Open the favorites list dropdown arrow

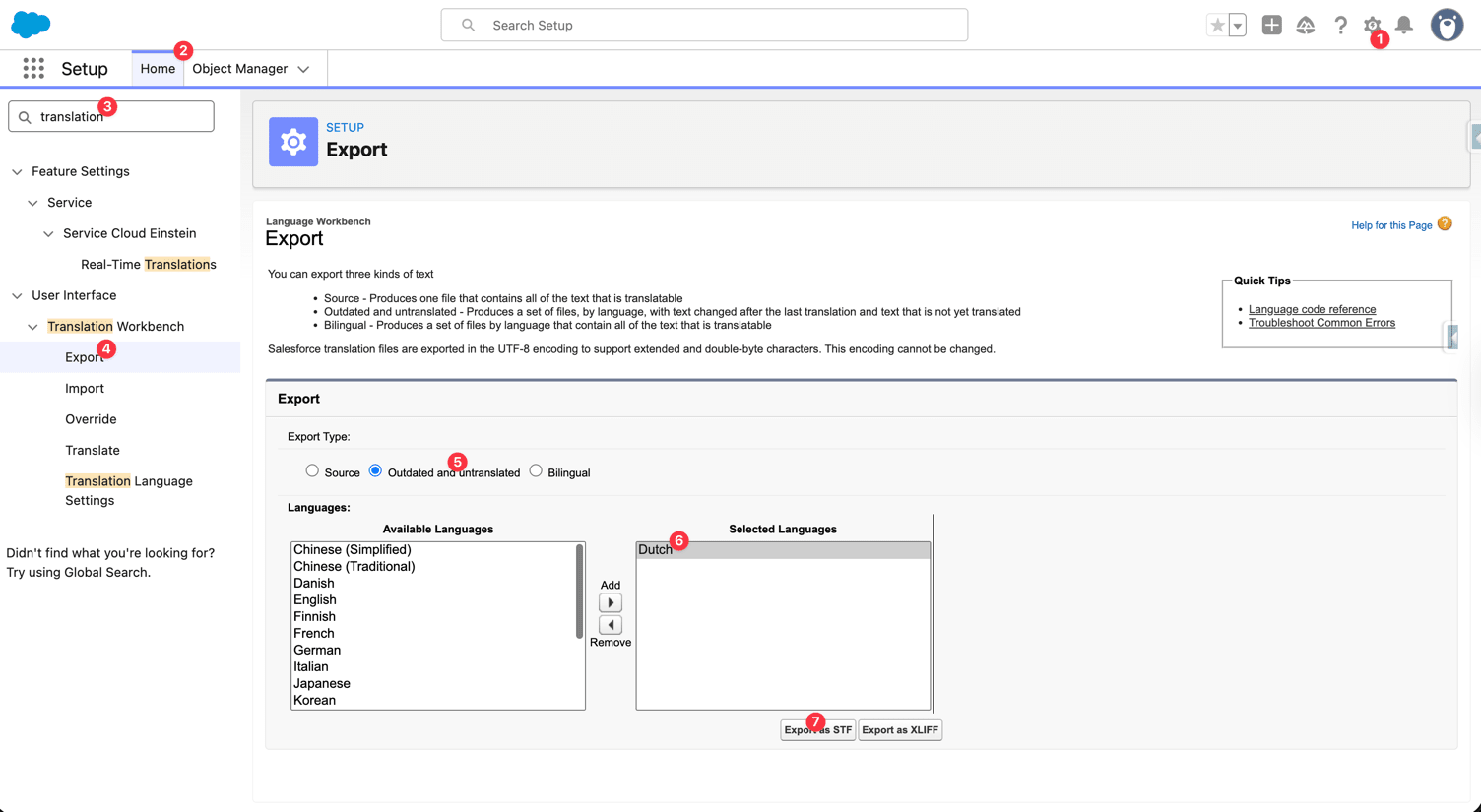(1238, 26)
